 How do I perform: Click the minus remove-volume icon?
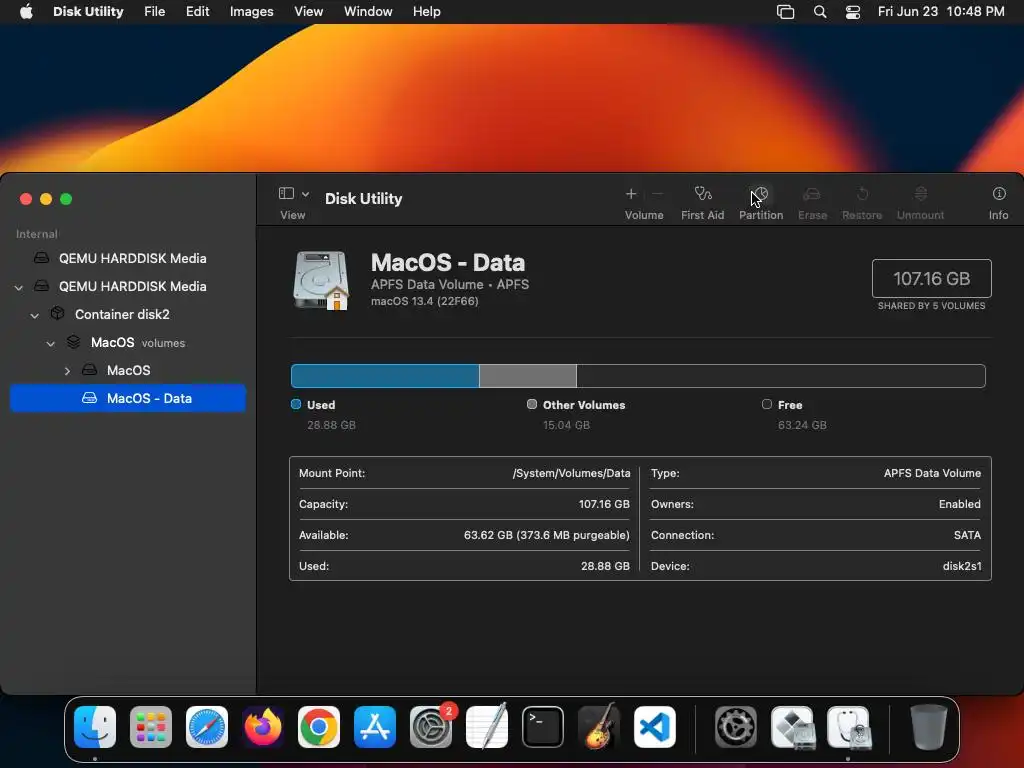(658, 194)
